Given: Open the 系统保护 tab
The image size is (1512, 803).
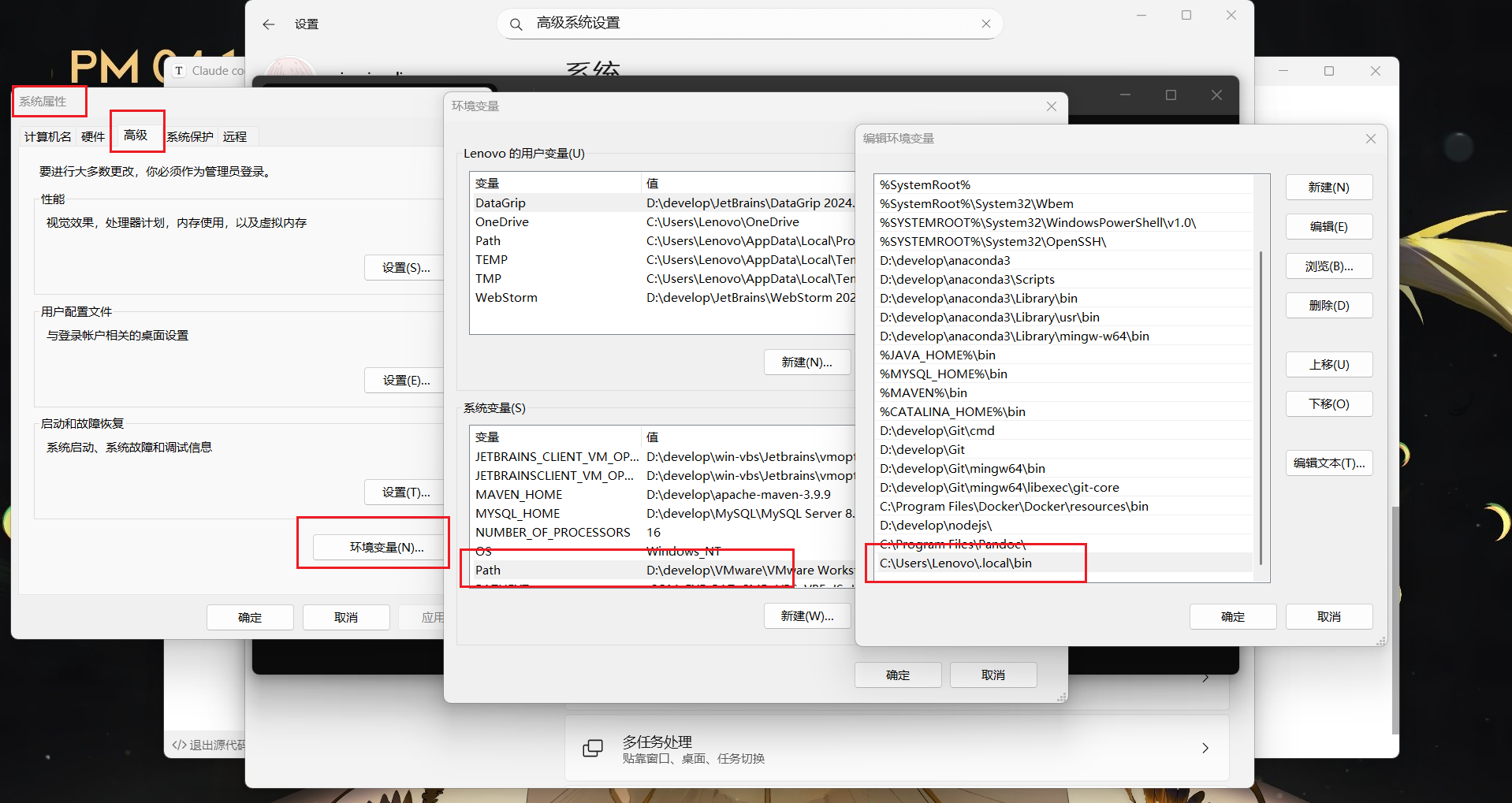Looking at the screenshot, I should point(190,137).
